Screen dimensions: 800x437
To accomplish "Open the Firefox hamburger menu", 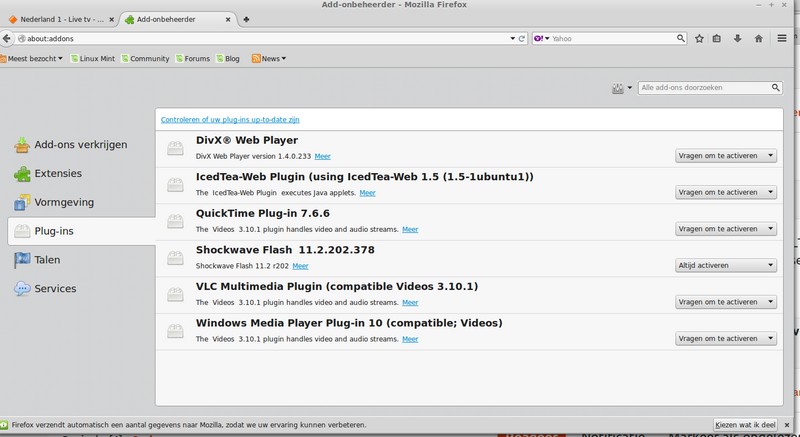I will click(782, 38).
